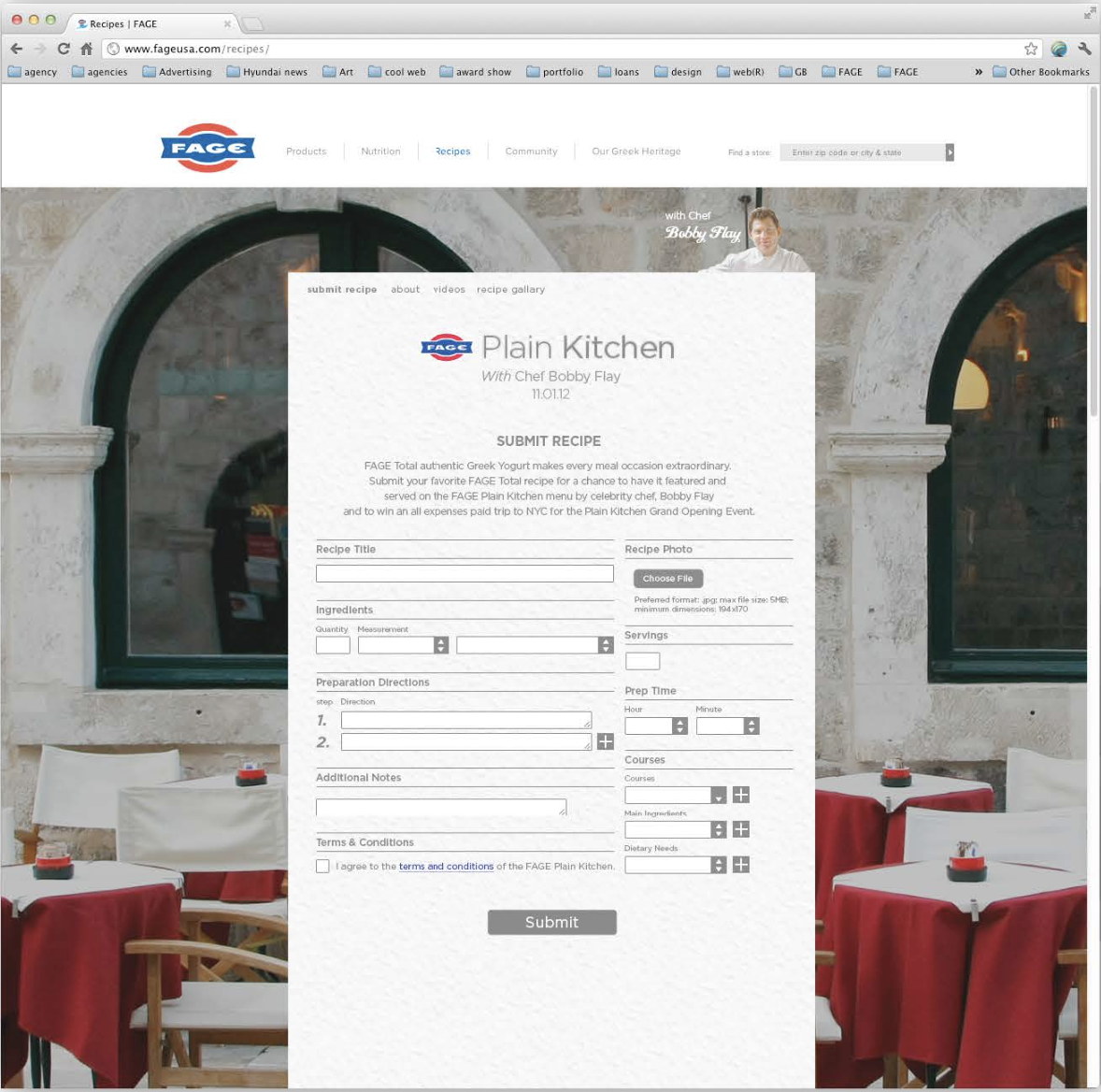Click the plus icon next to Courses dropdown
Image resolution: width=1101 pixels, height=1092 pixels.
point(739,794)
